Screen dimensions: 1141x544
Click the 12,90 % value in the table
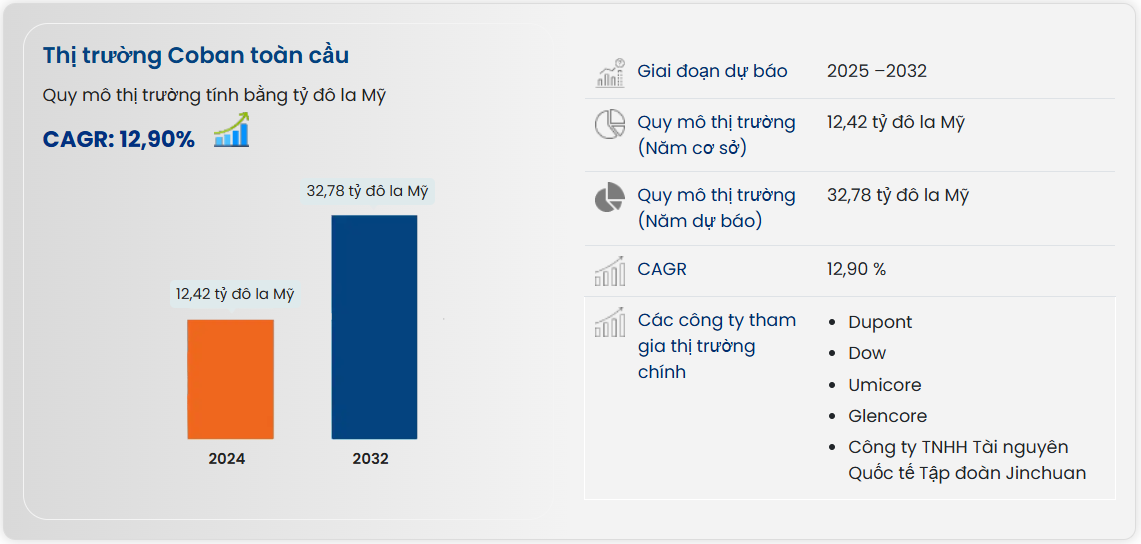(x=856, y=269)
